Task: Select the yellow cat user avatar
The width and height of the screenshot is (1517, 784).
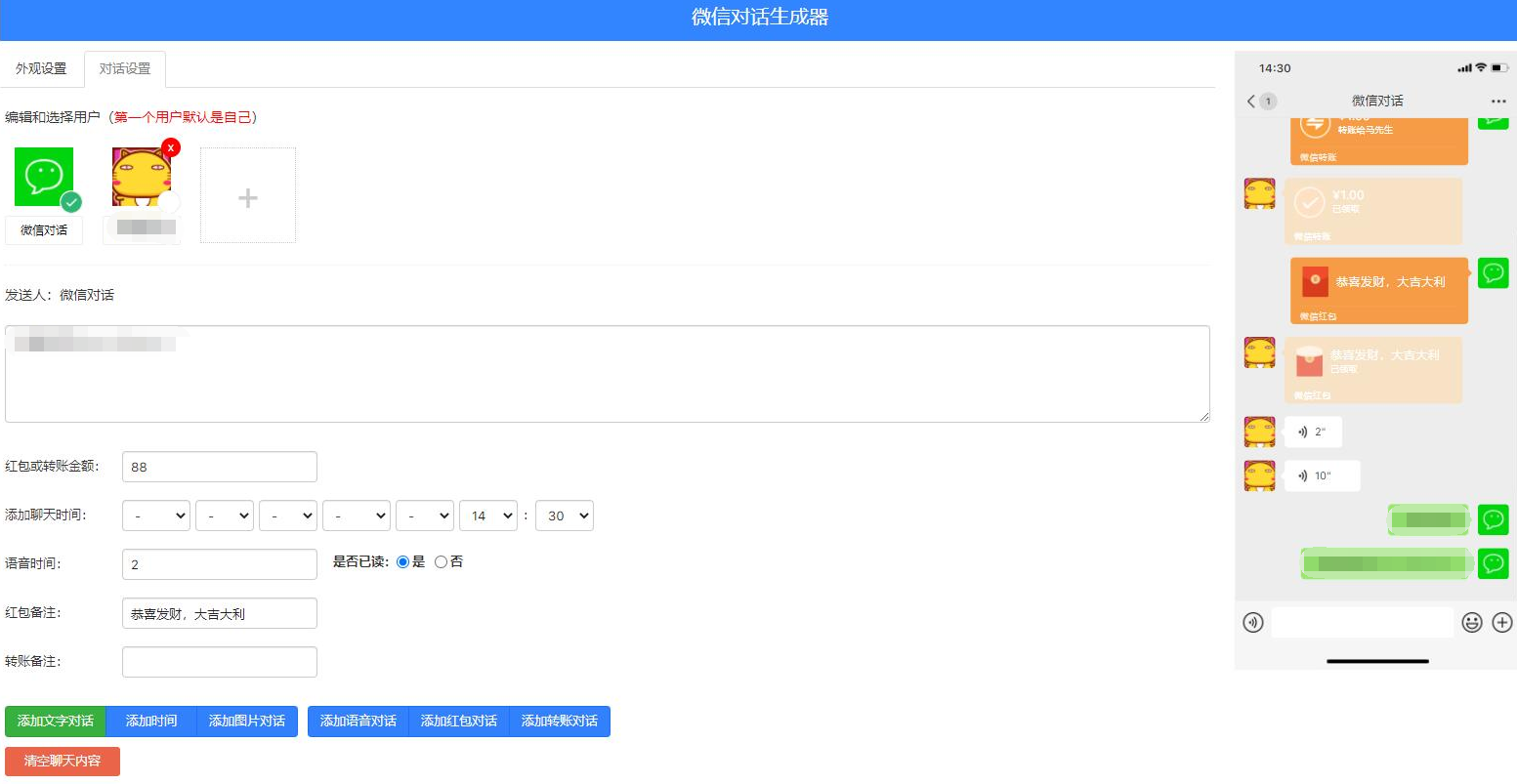Action: pyautogui.click(x=142, y=177)
